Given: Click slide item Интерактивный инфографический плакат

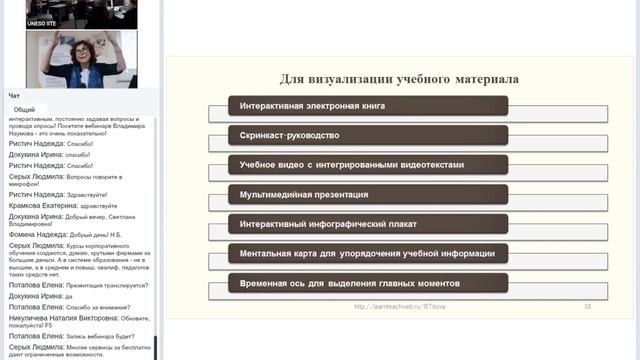Looking at the screenshot, I should pos(368,224).
